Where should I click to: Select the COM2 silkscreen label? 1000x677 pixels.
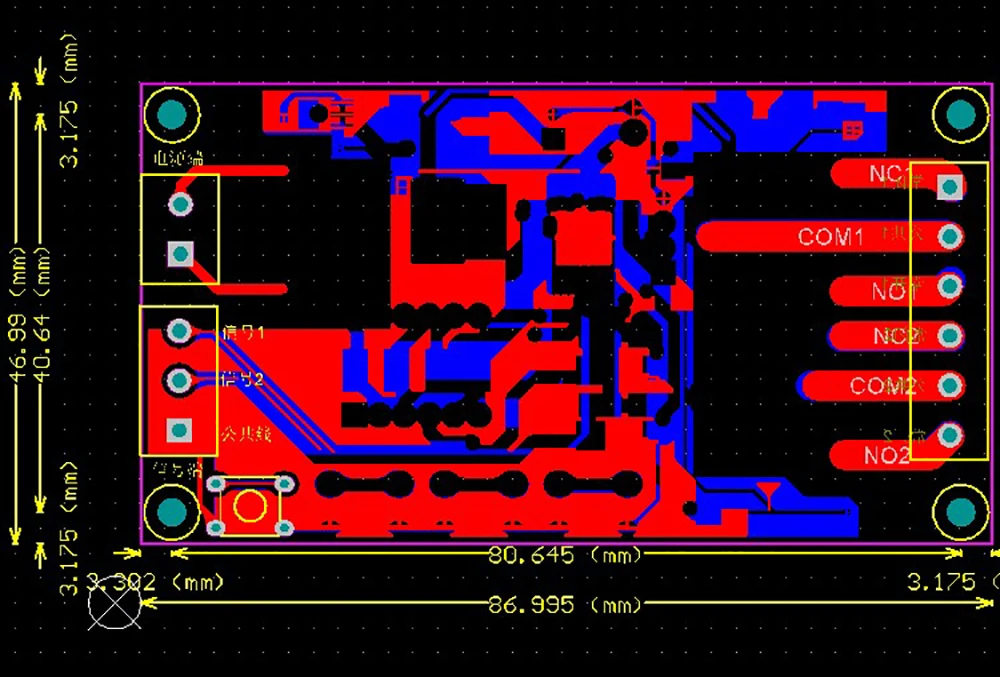coord(883,386)
